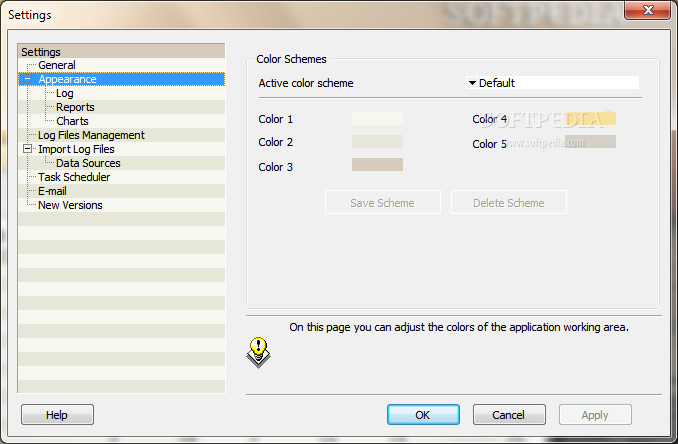The image size is (678, 444).
Task: Open E-mail settings page
Action: click(x=52, y=191)
